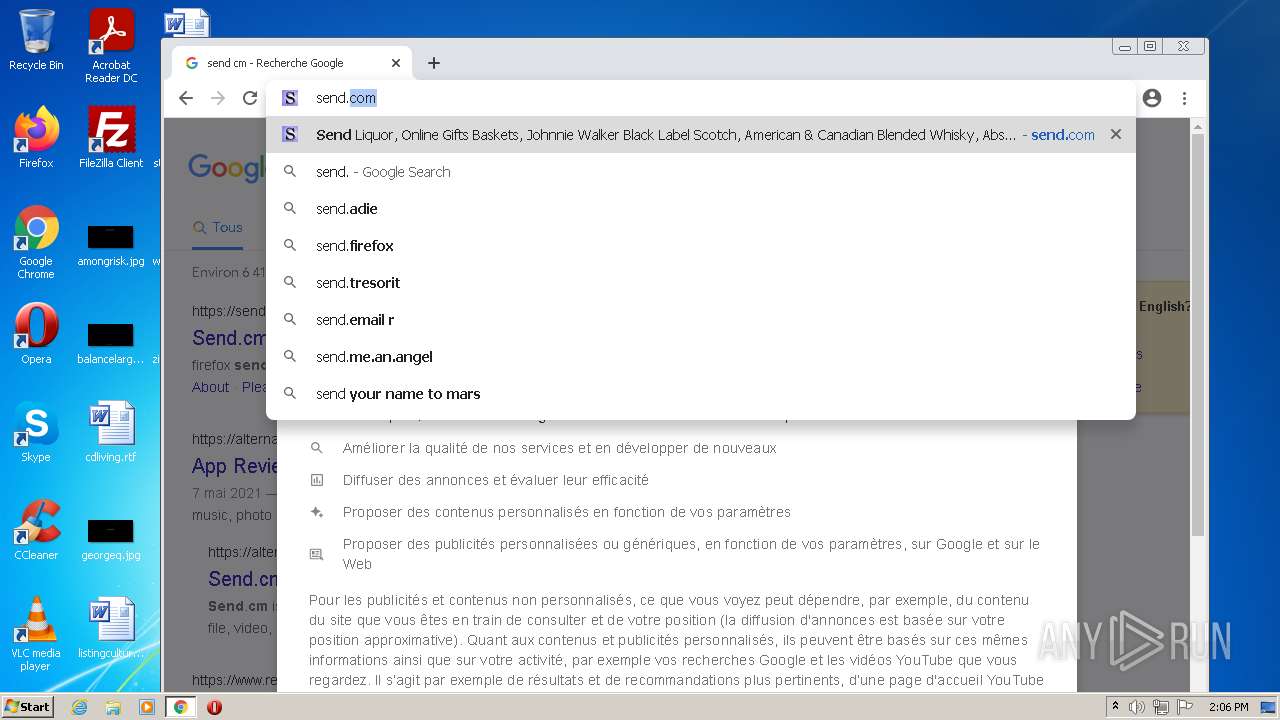Open the Send.cm search result title
Viewport: 1280px width, 720px height.
pyautogui.click(x=229, y=339)
